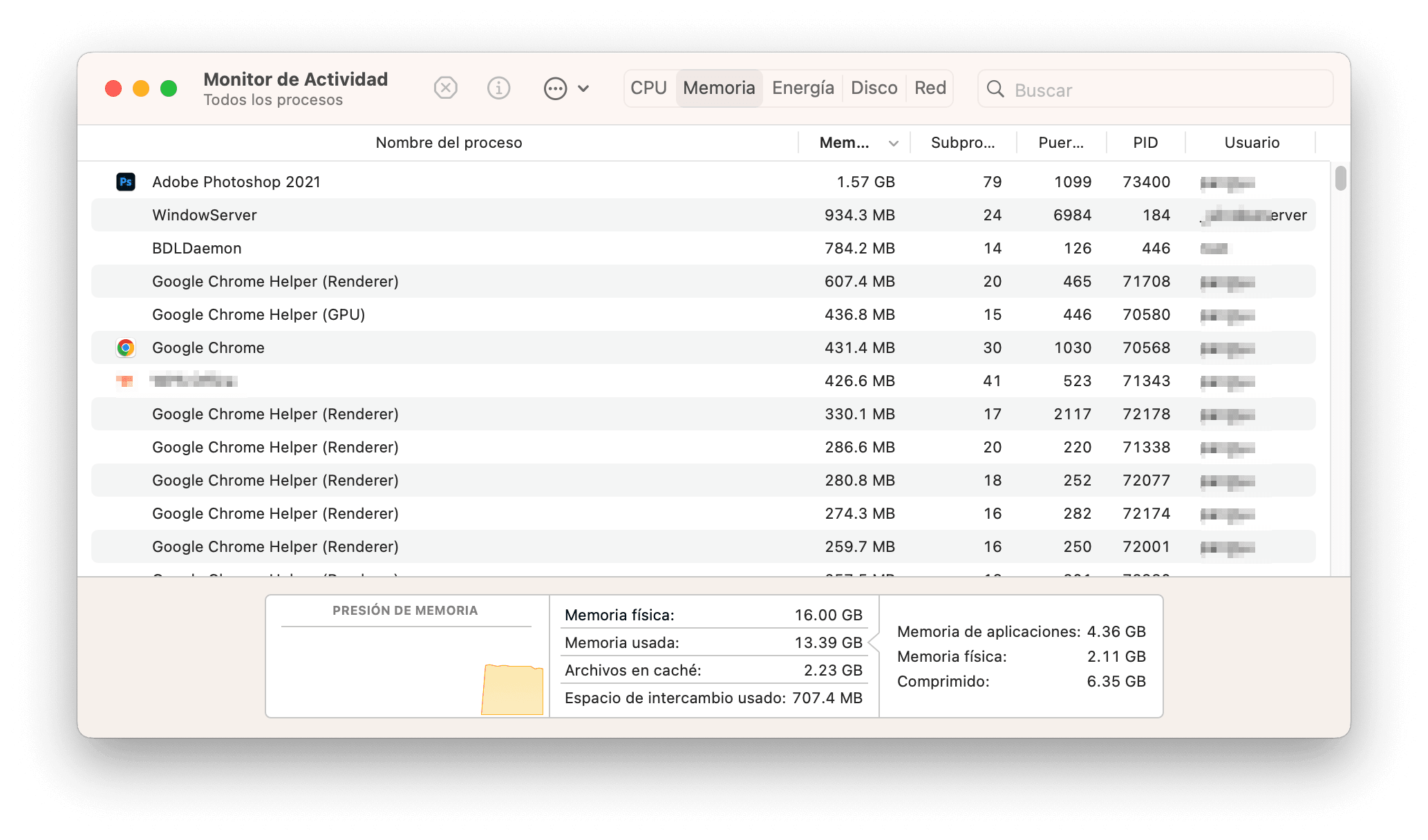Click the Todos los procesos subtitle
Image resolution: width=1428 pixels, height=840 pixels.
pos(273,99)
